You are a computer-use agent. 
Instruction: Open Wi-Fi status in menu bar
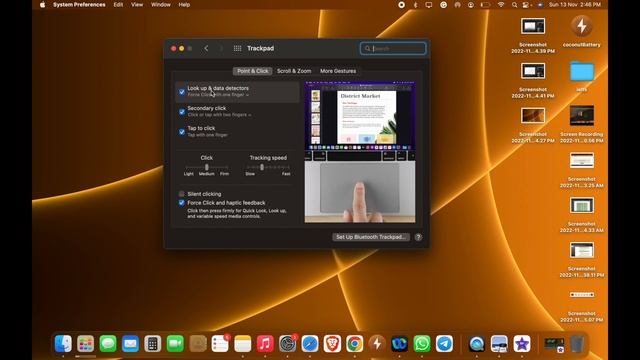coord(501,5)
